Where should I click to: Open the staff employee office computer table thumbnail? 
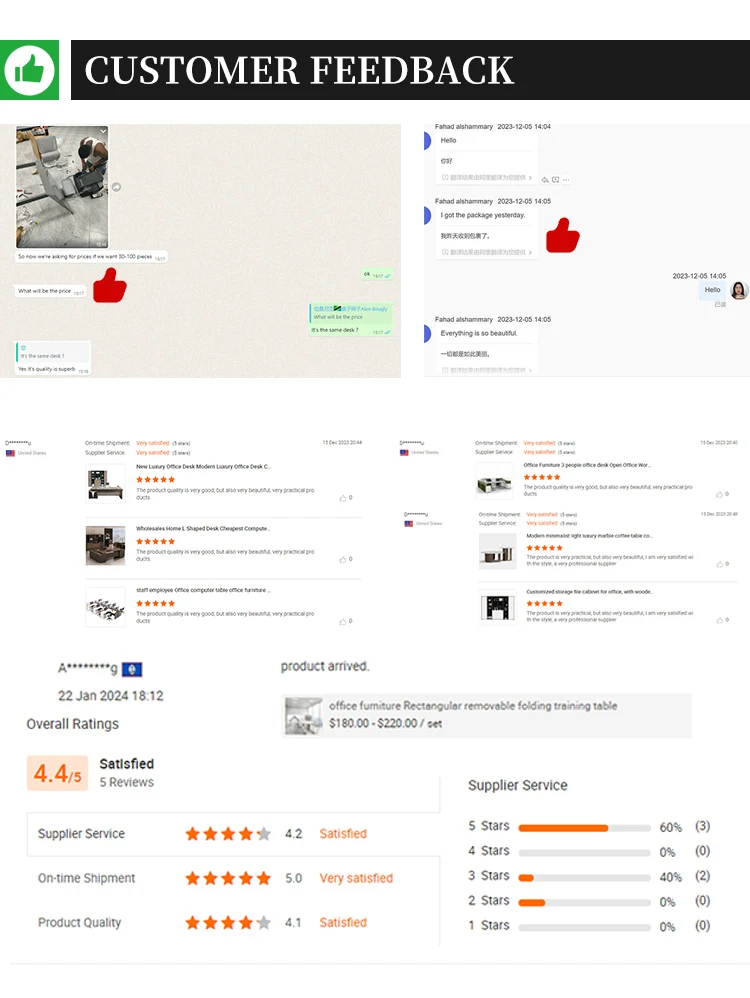[106, 607]
